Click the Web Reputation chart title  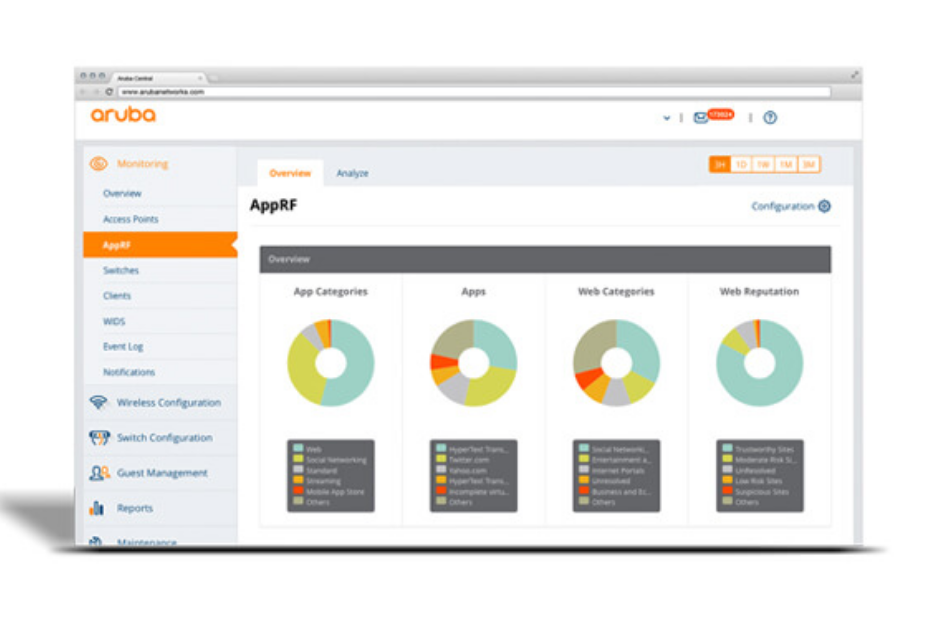tap(759, 291)
